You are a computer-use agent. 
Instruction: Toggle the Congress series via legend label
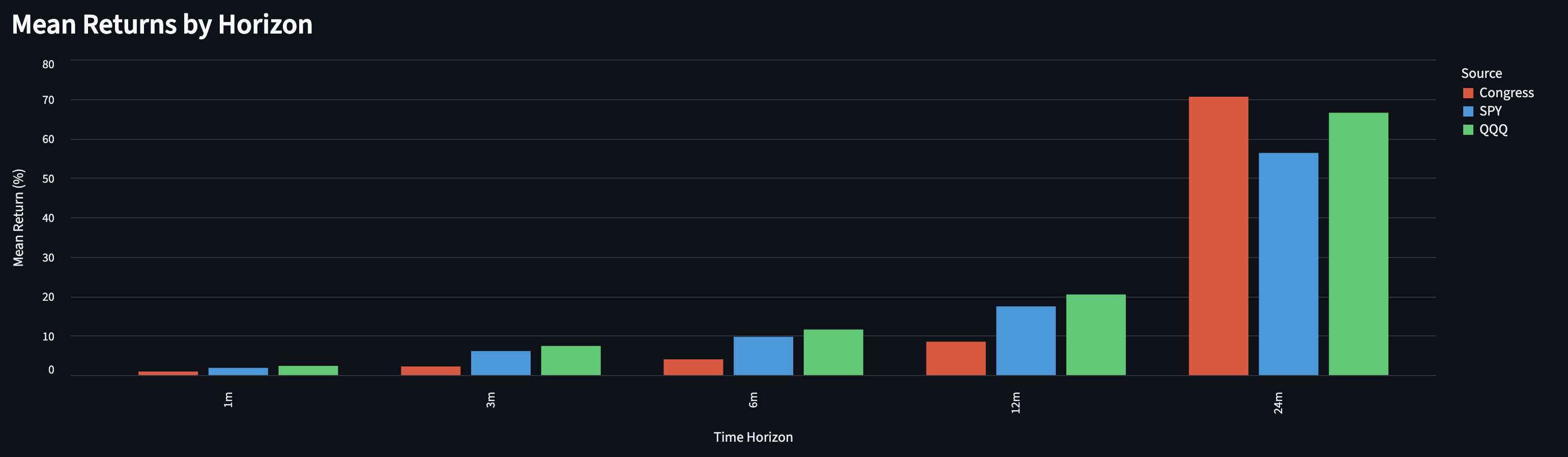click(1506, 93)
